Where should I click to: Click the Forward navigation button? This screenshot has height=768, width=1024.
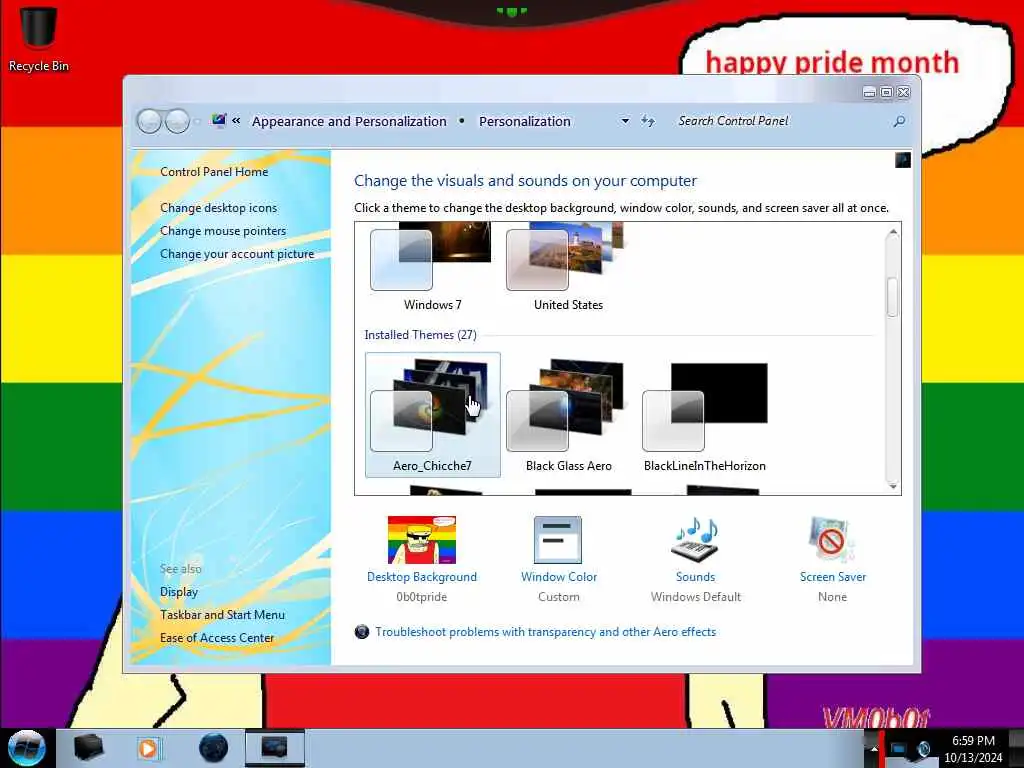177,121
